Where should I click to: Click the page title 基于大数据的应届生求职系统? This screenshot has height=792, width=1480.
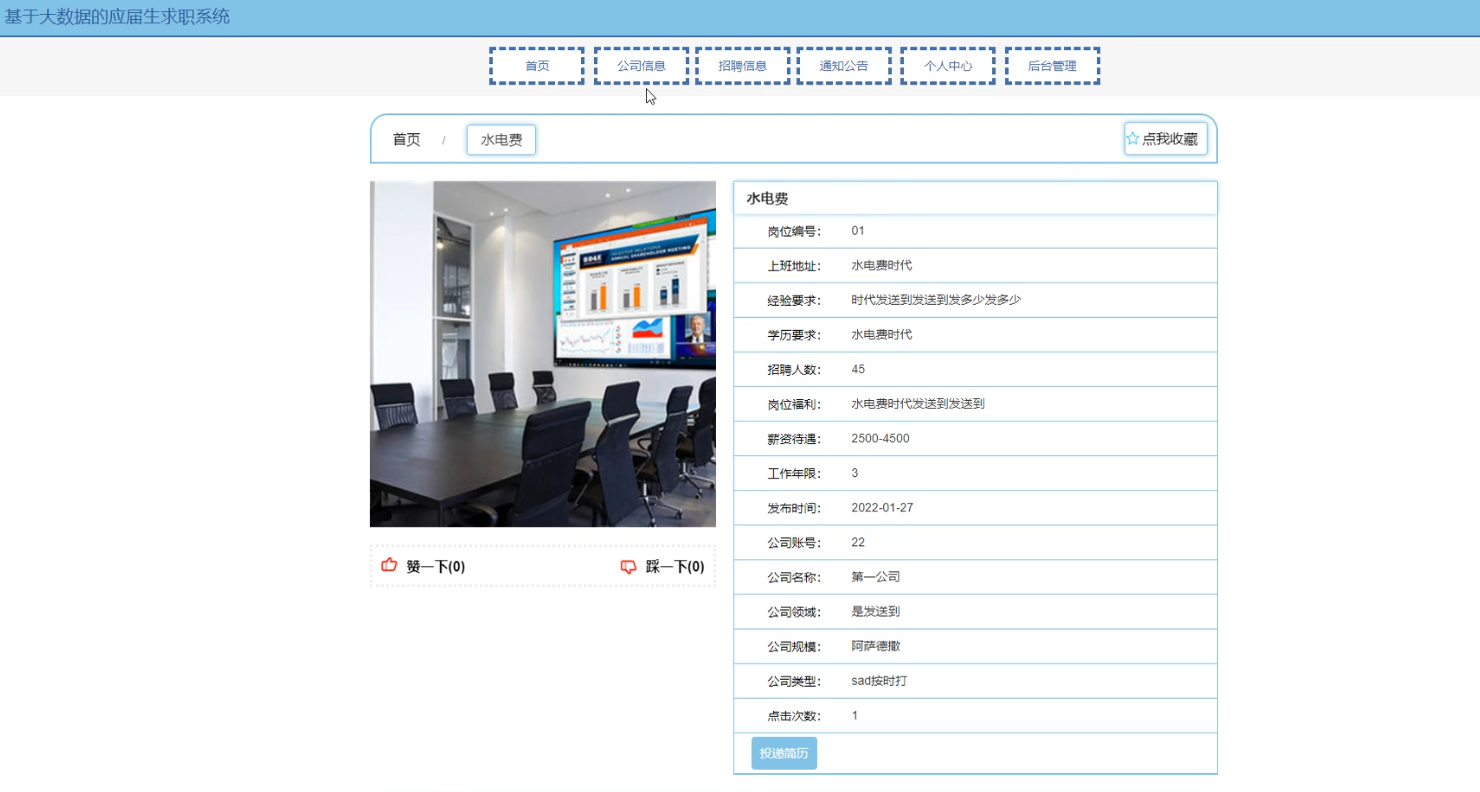[x=117, y=16]
